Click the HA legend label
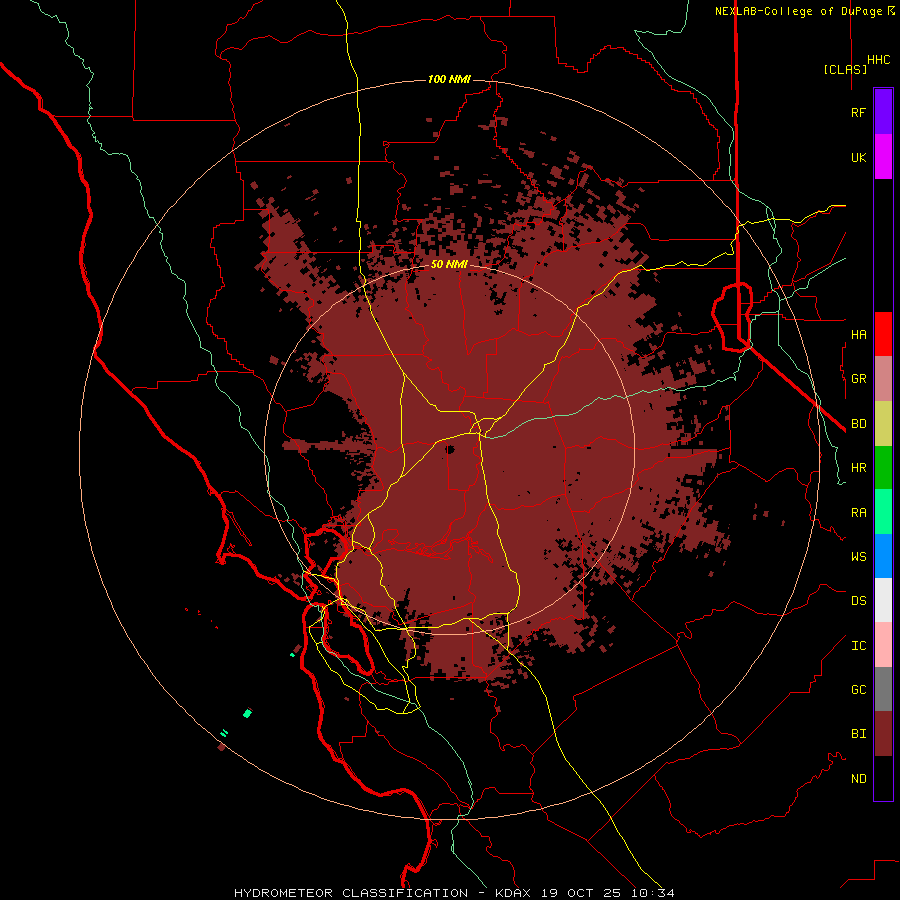Viewport: 900px width, 900px height. pyautogui.click(x=859, y=335)
